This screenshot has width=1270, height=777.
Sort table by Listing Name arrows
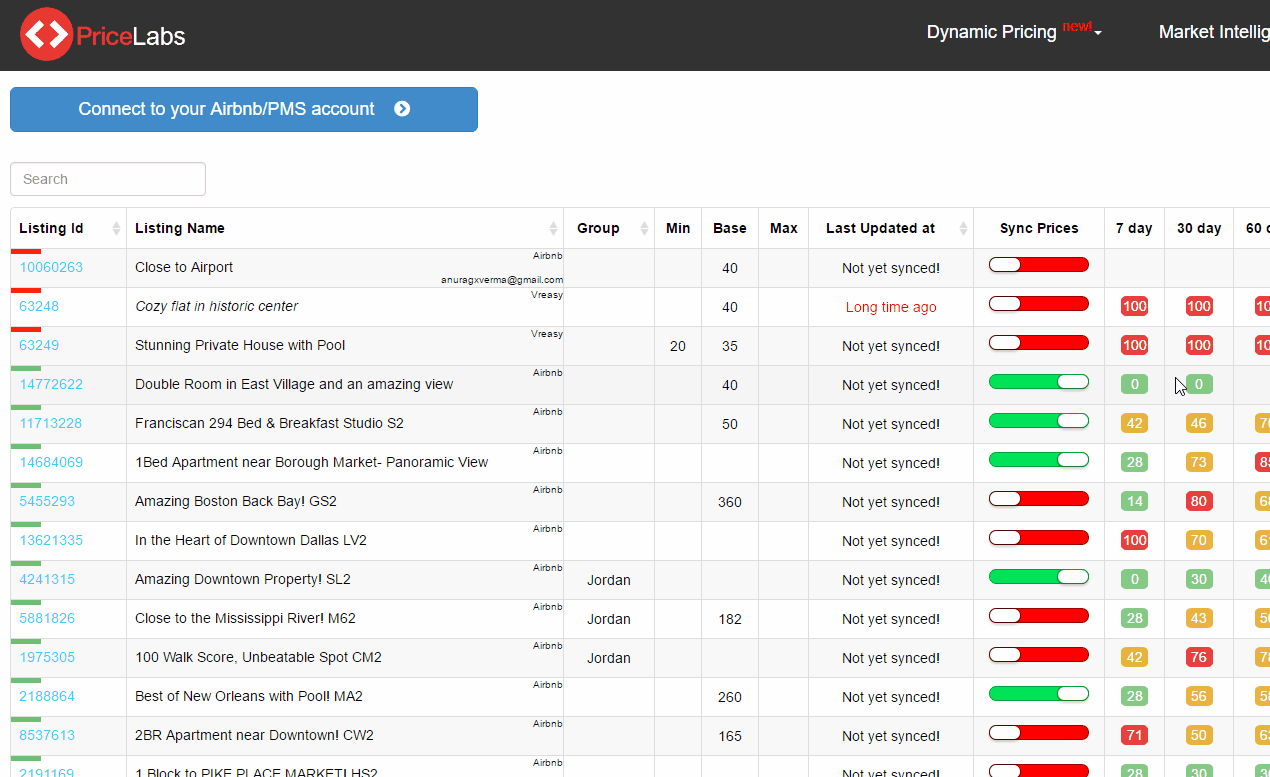click(553, 228)
